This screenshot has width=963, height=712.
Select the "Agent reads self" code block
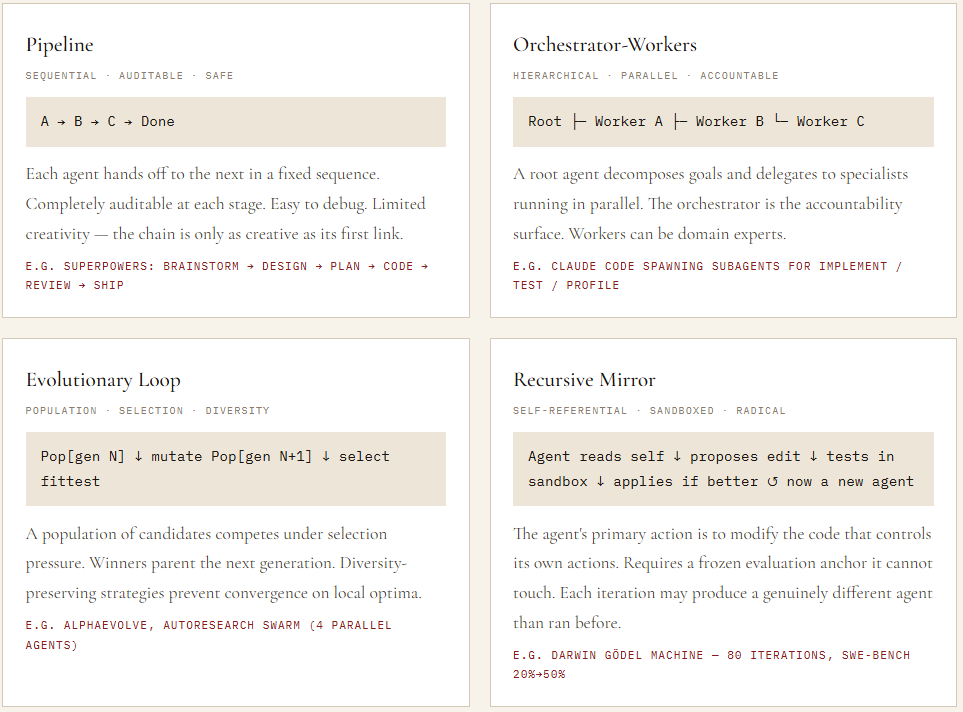[723, 469]
